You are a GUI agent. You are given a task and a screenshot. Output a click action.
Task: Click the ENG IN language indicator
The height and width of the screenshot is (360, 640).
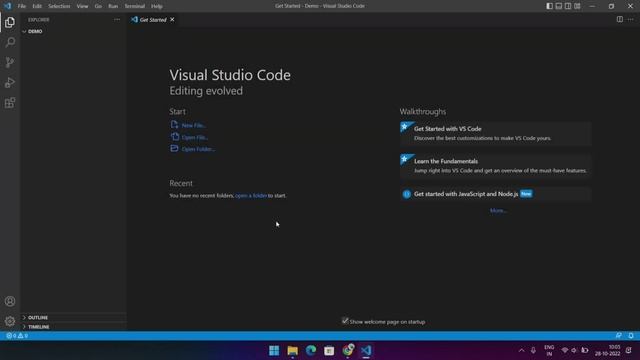pos(549,350)
